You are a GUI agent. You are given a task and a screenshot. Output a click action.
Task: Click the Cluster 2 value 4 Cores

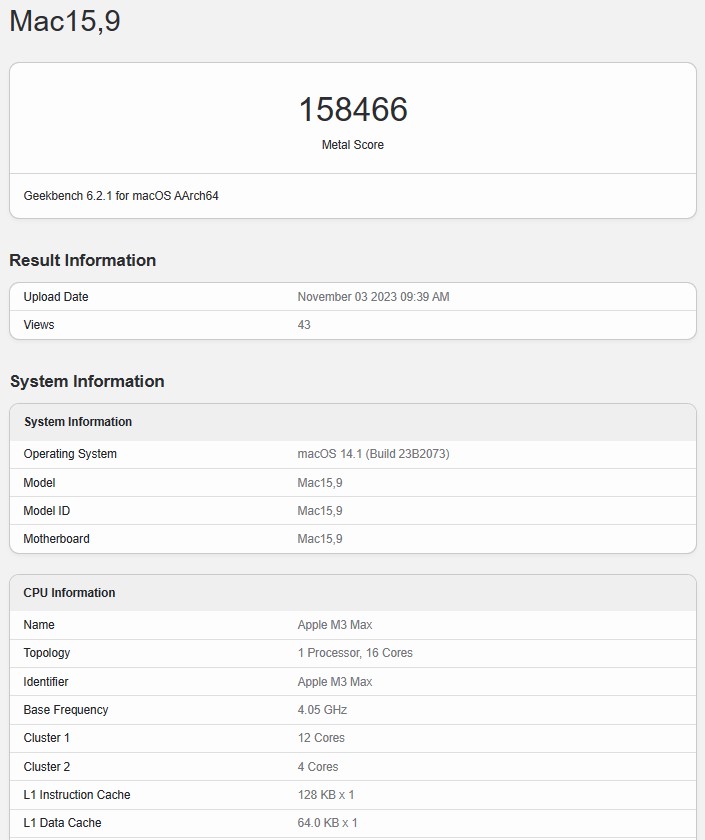coord(318,767)
